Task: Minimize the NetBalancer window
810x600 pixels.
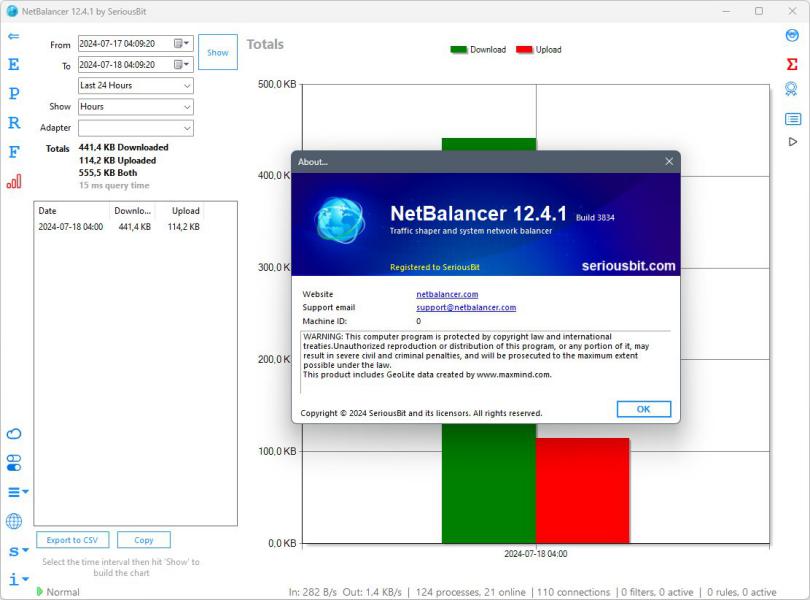Action: (726, 11)
